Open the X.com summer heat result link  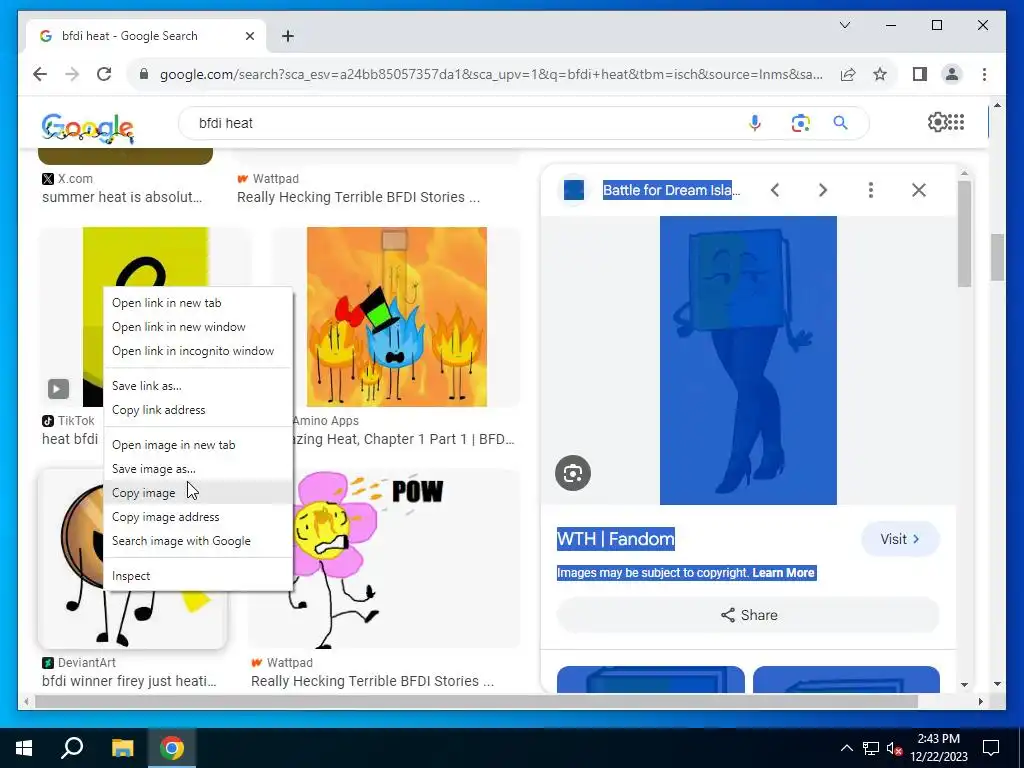click(122, 197)
